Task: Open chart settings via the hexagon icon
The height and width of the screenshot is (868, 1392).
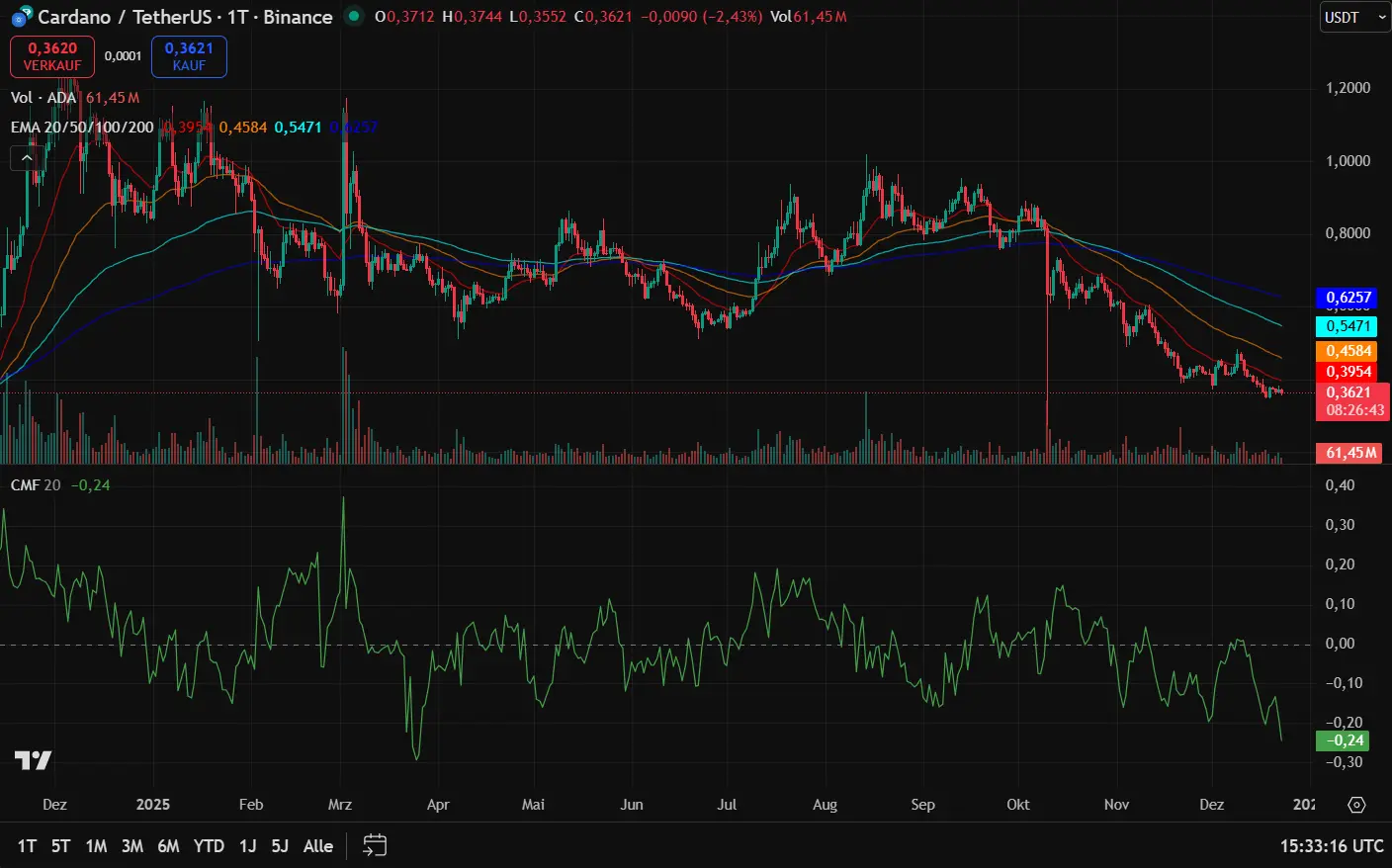Action: click(x=1354, y=805)
